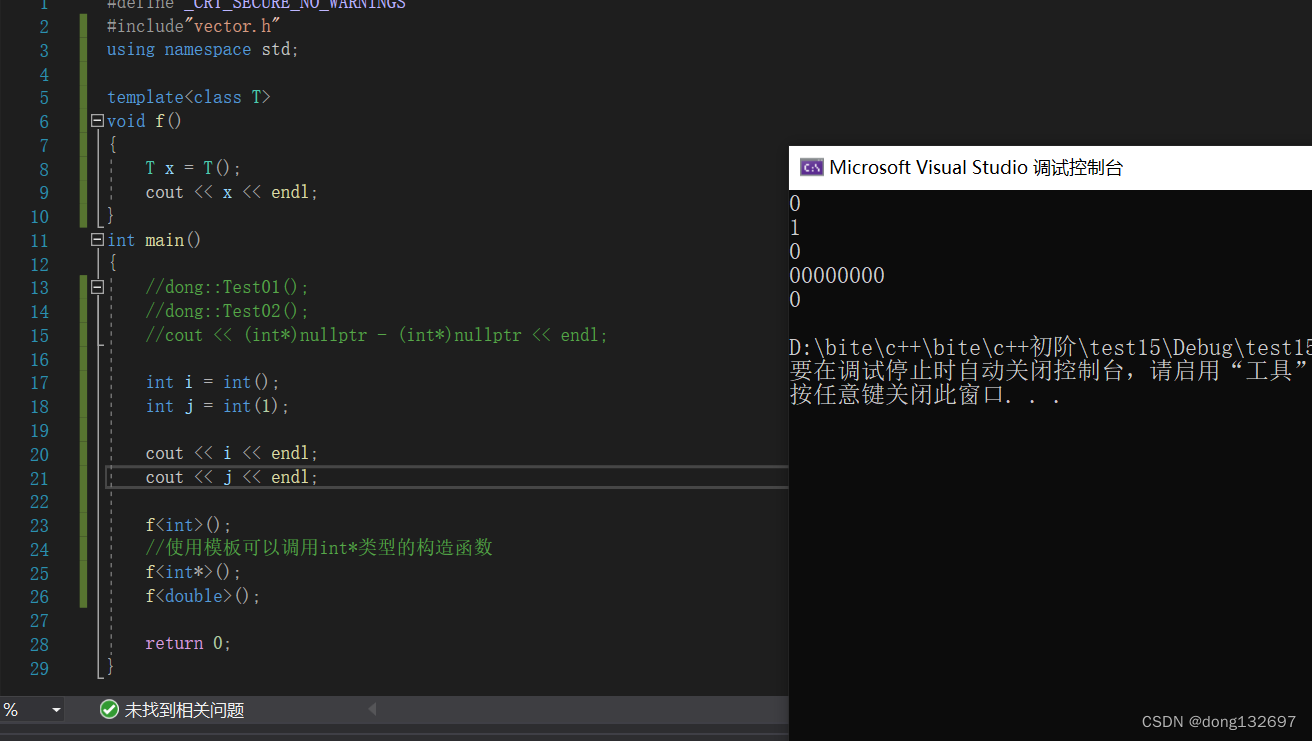The height and width of the screenshot is (741, 1312).
Task: Click the Microsoft Visual Studio 调试控制台 title
Action: click(x=976, y=168)
